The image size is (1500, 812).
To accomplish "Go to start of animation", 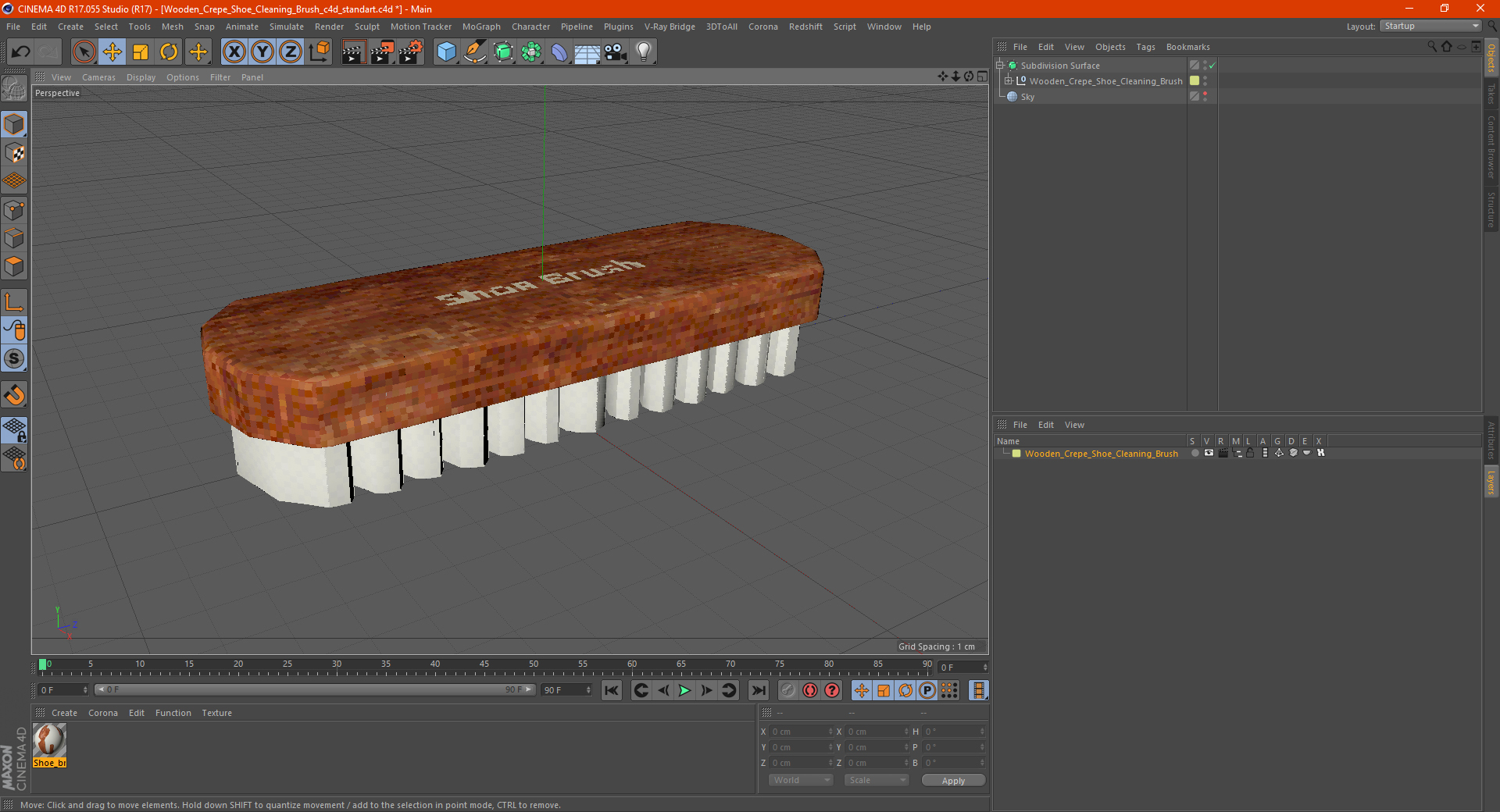I will point(612,690).
